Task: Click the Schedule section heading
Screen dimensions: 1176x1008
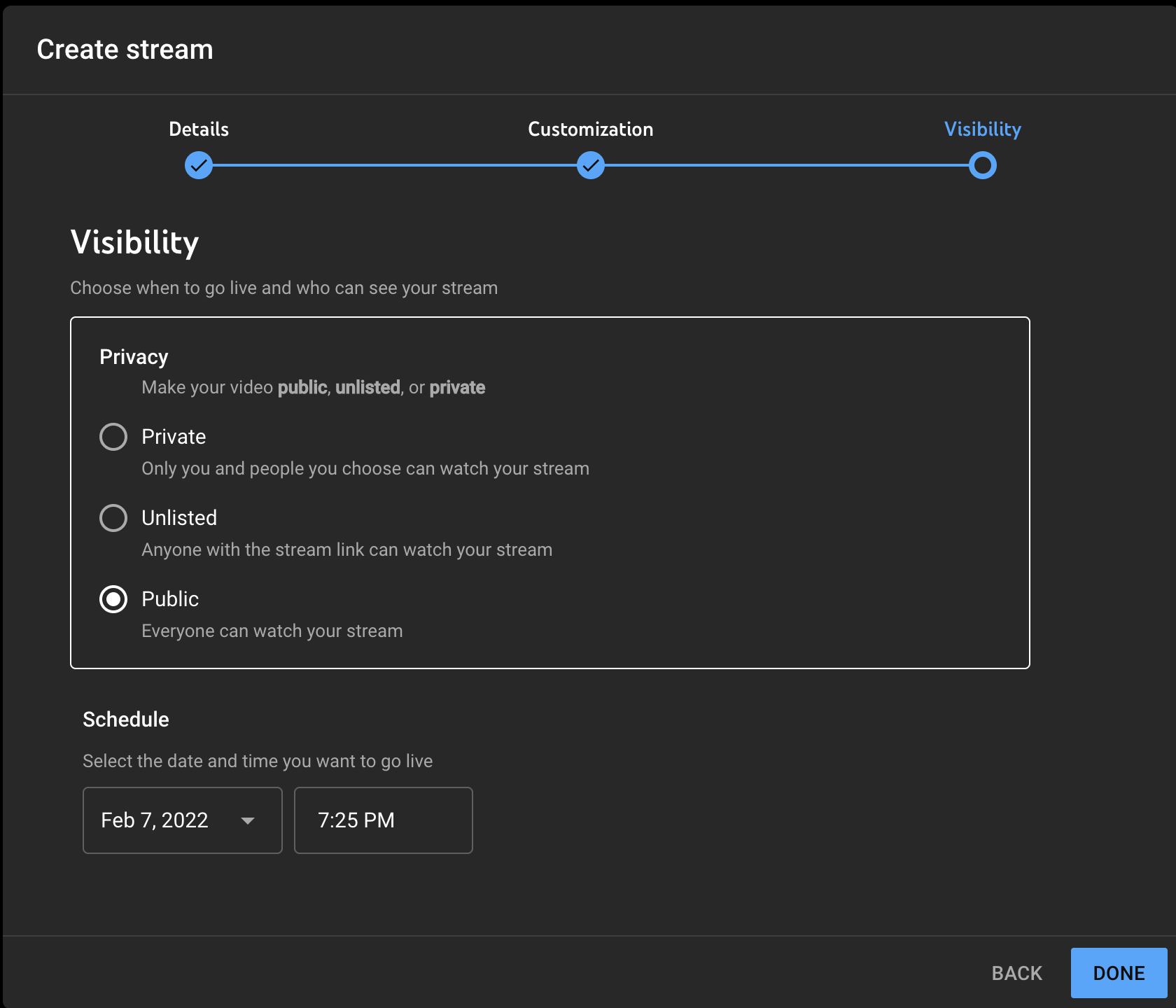Action: point(126,720)
